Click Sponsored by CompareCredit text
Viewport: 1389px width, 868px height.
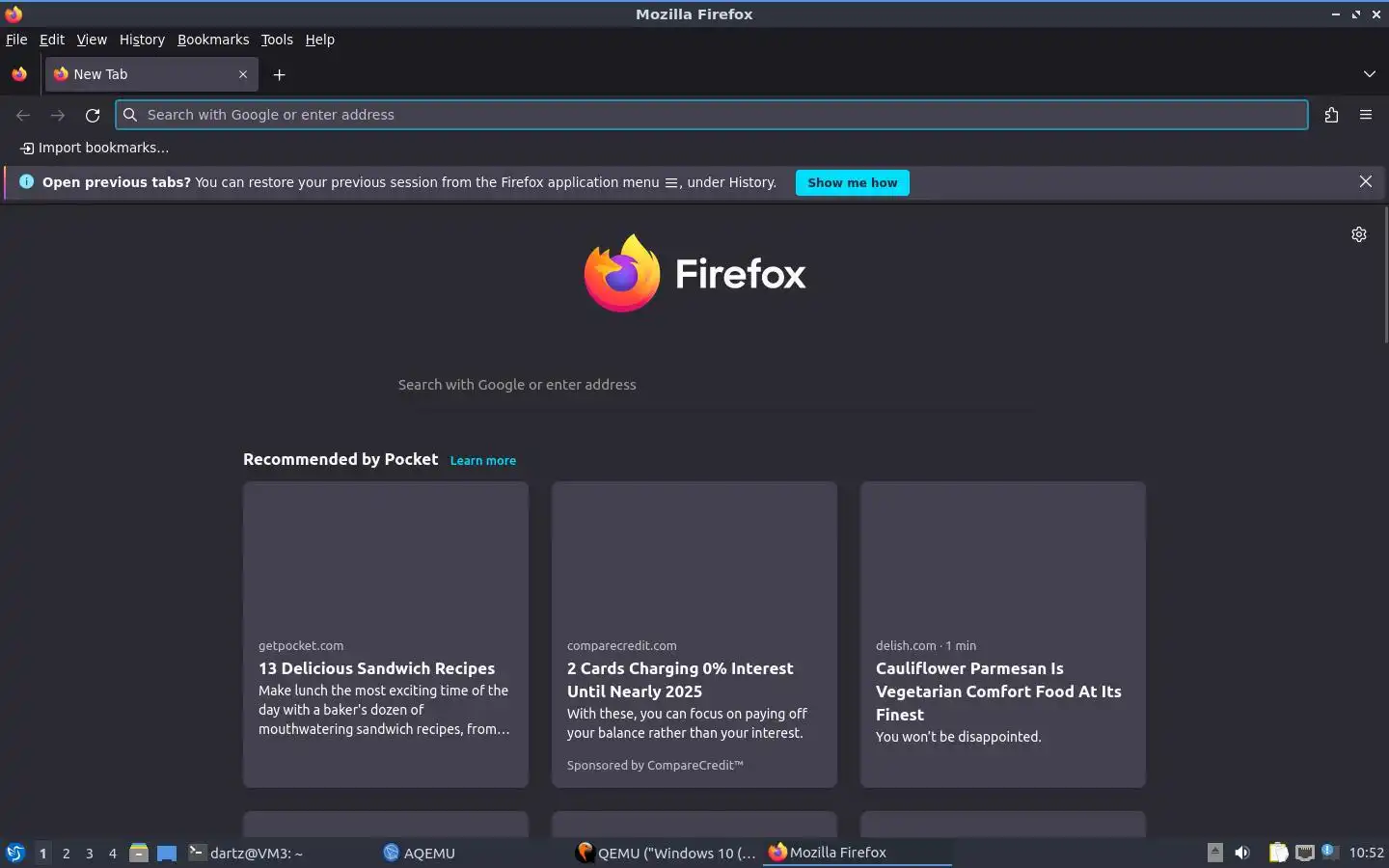click(655, 765)
